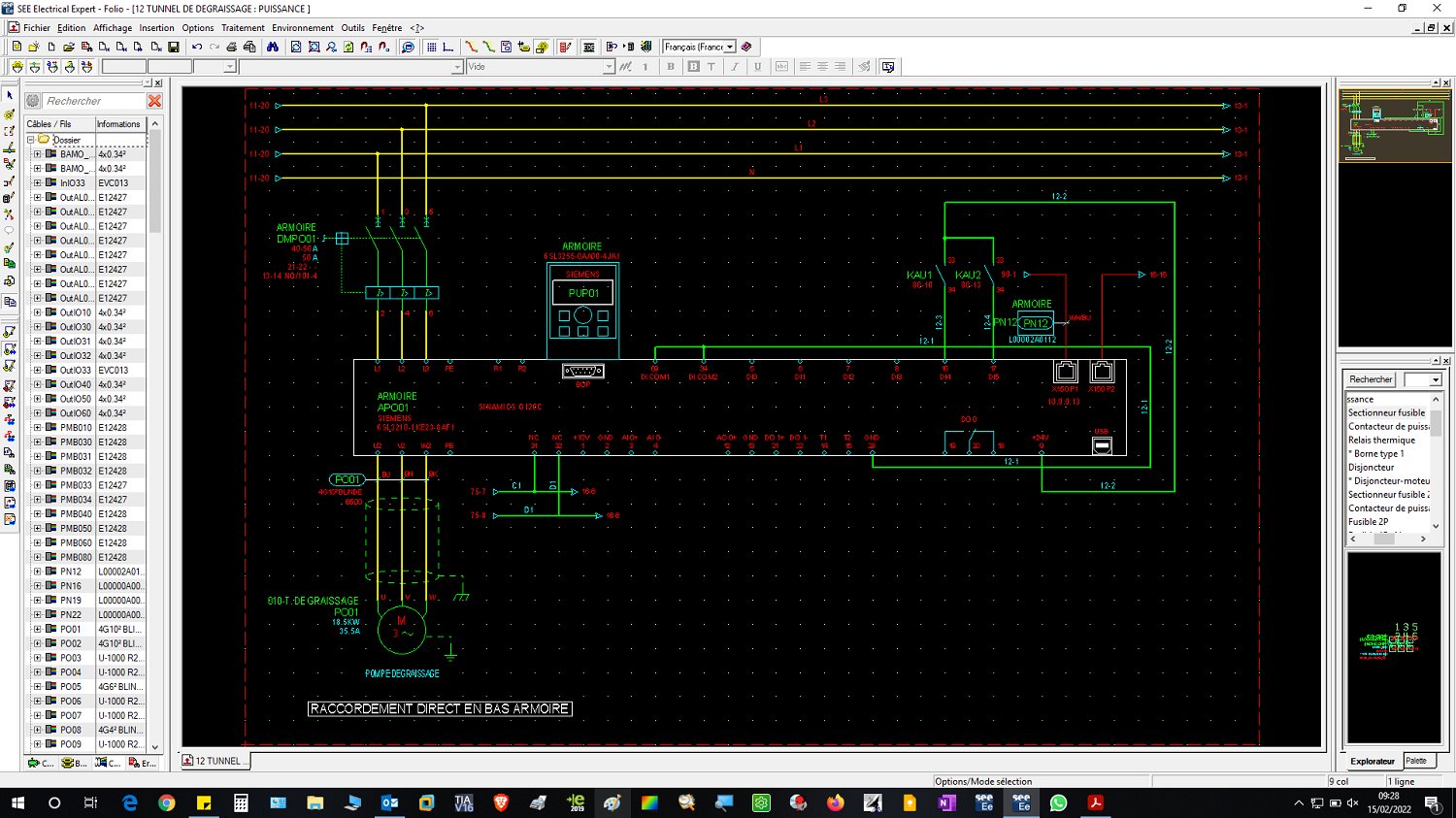Select Fusible 2P in symbol list
1456x818 pixels.
[x=1368, y=521]
